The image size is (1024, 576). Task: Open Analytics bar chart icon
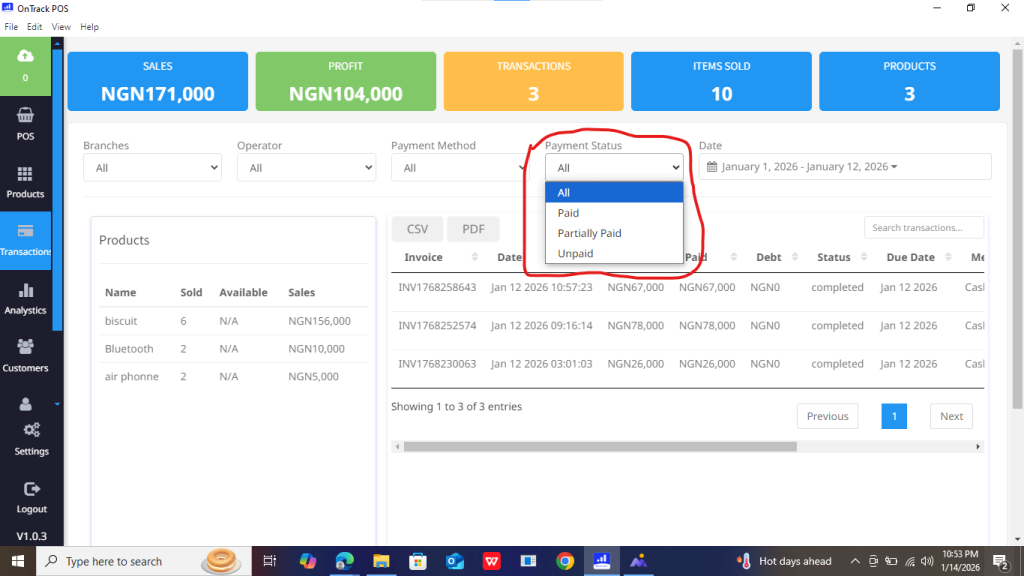(25, 291)
